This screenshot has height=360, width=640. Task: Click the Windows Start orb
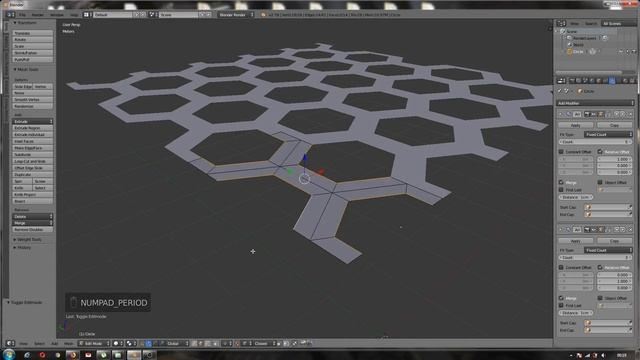click(9, 354)
